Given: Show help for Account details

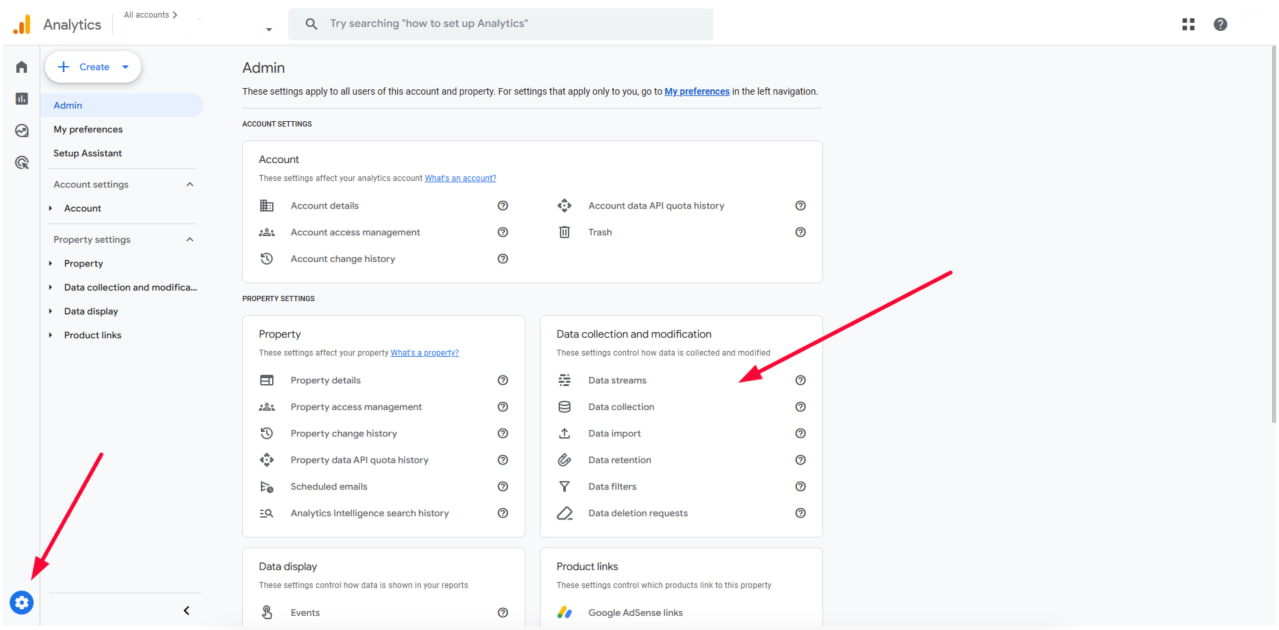Looking at the screenshot, I should coord(502,206).
